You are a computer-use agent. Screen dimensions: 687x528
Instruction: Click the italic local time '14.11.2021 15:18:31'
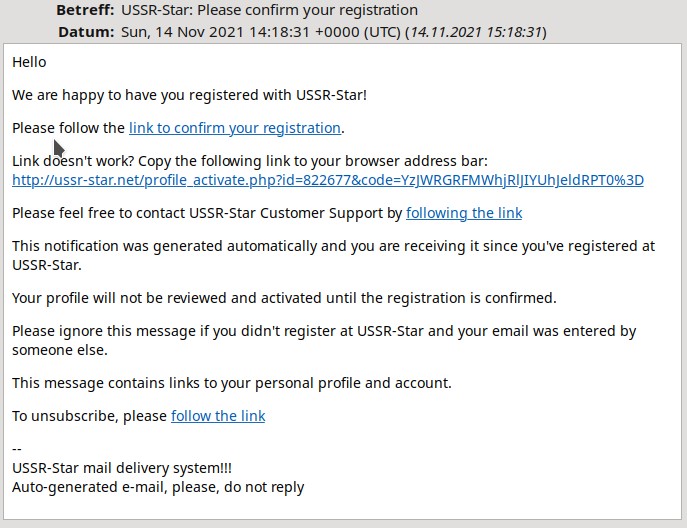point(475,32)
